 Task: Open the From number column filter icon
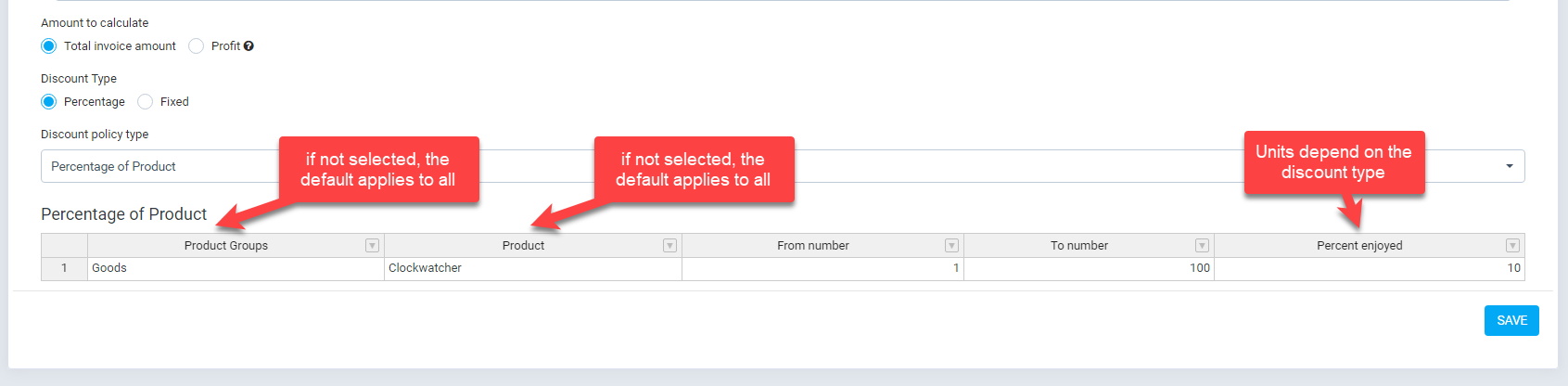(x=951, y=246)
